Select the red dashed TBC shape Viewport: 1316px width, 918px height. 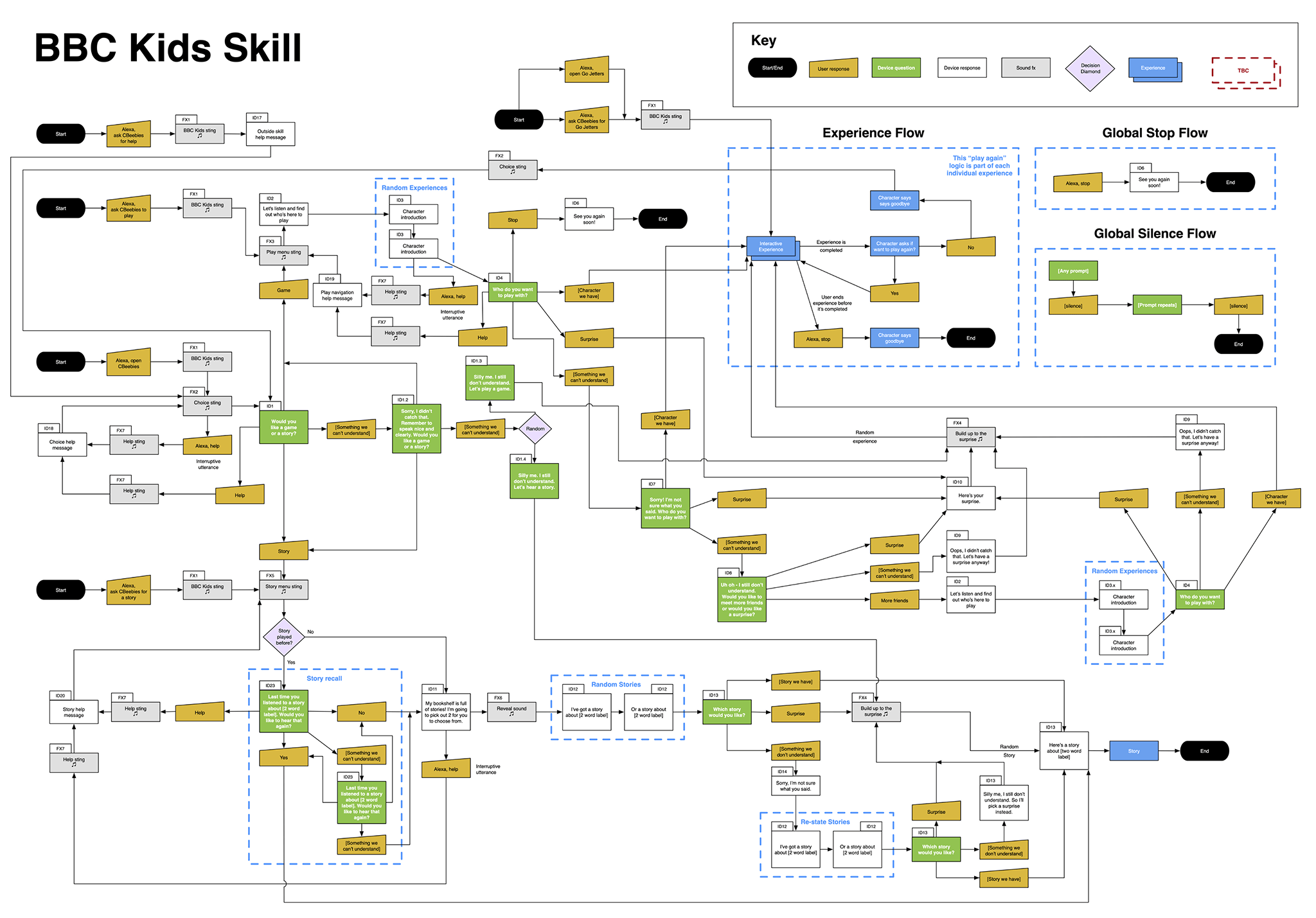click(x=1245, y=72)
